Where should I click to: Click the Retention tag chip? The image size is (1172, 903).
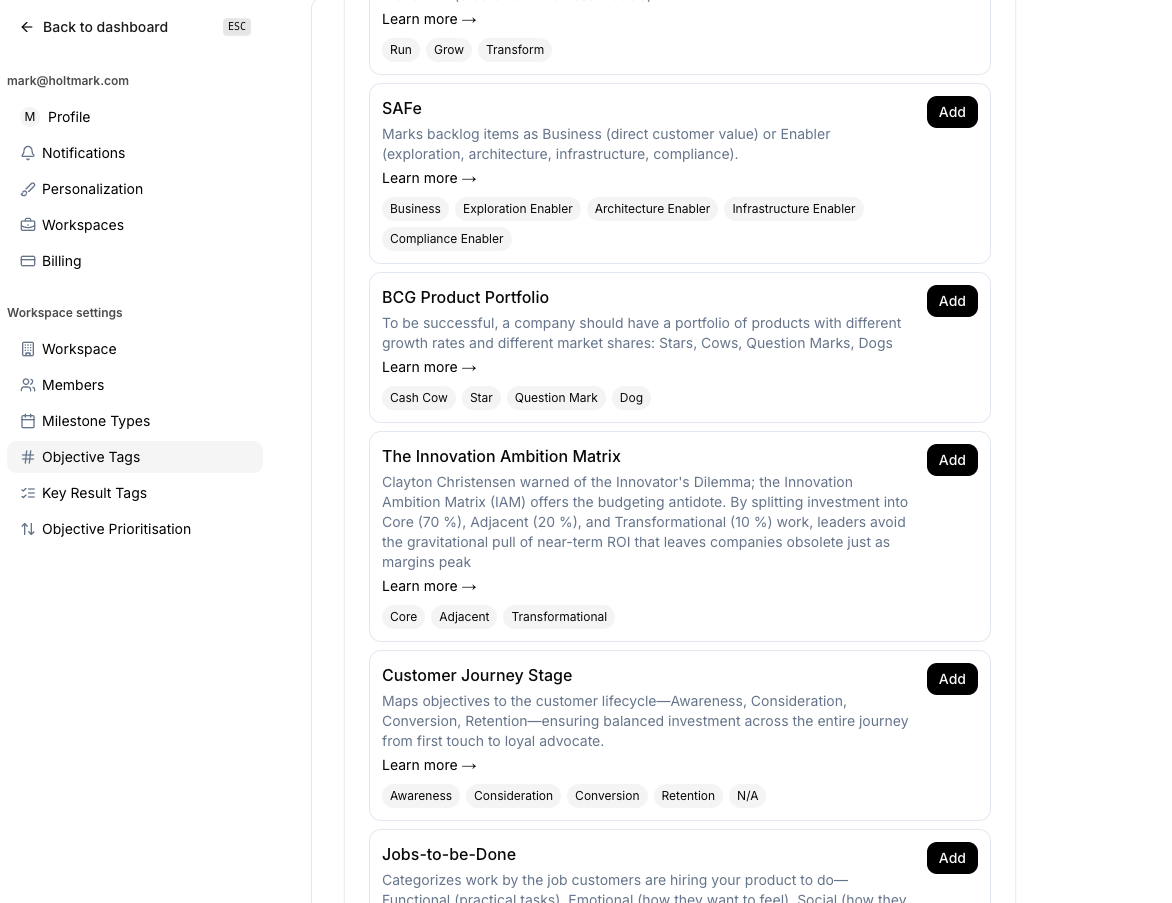(x=688, y=796)
